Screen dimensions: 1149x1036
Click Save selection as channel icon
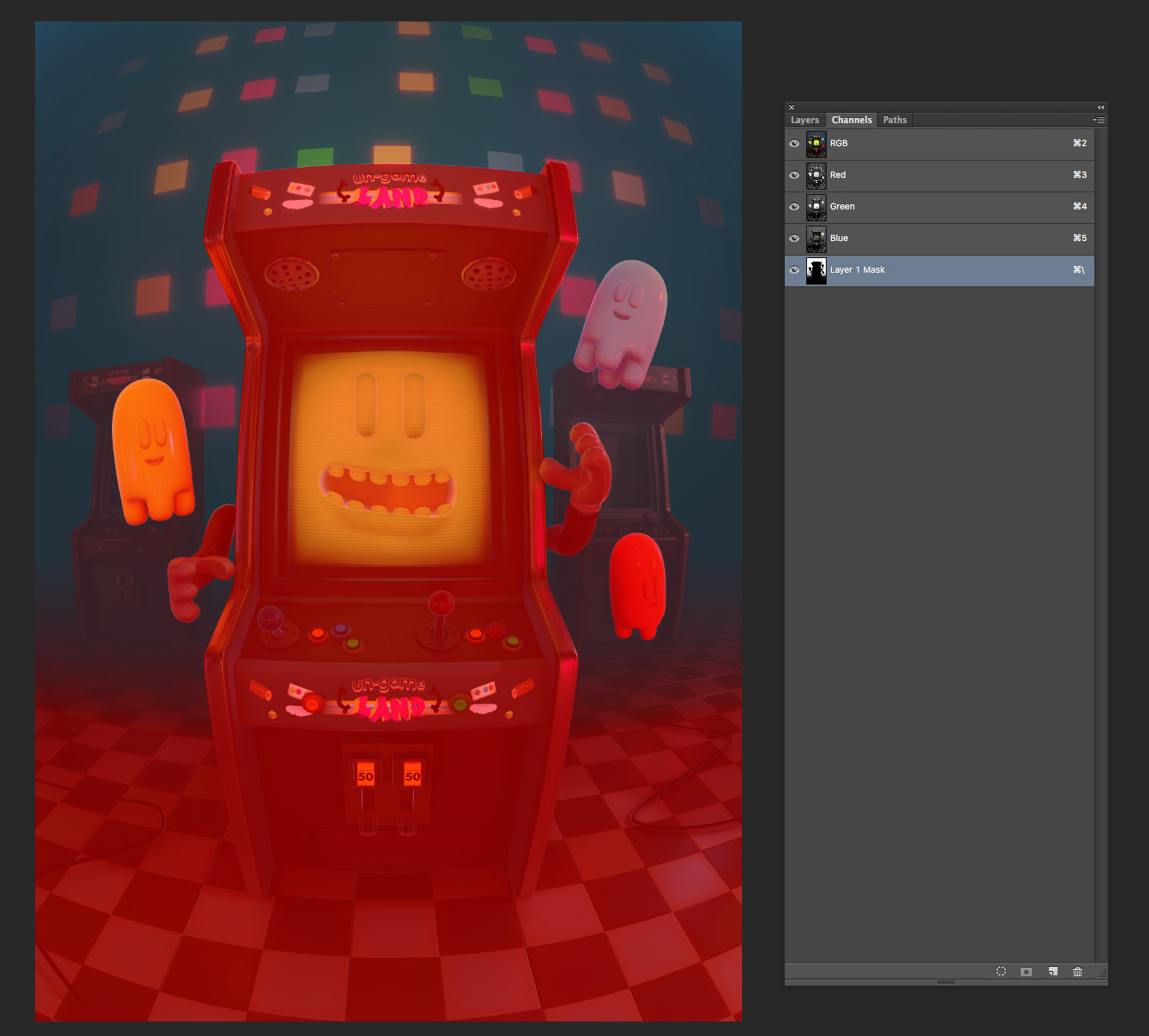tap(1027, 972)
